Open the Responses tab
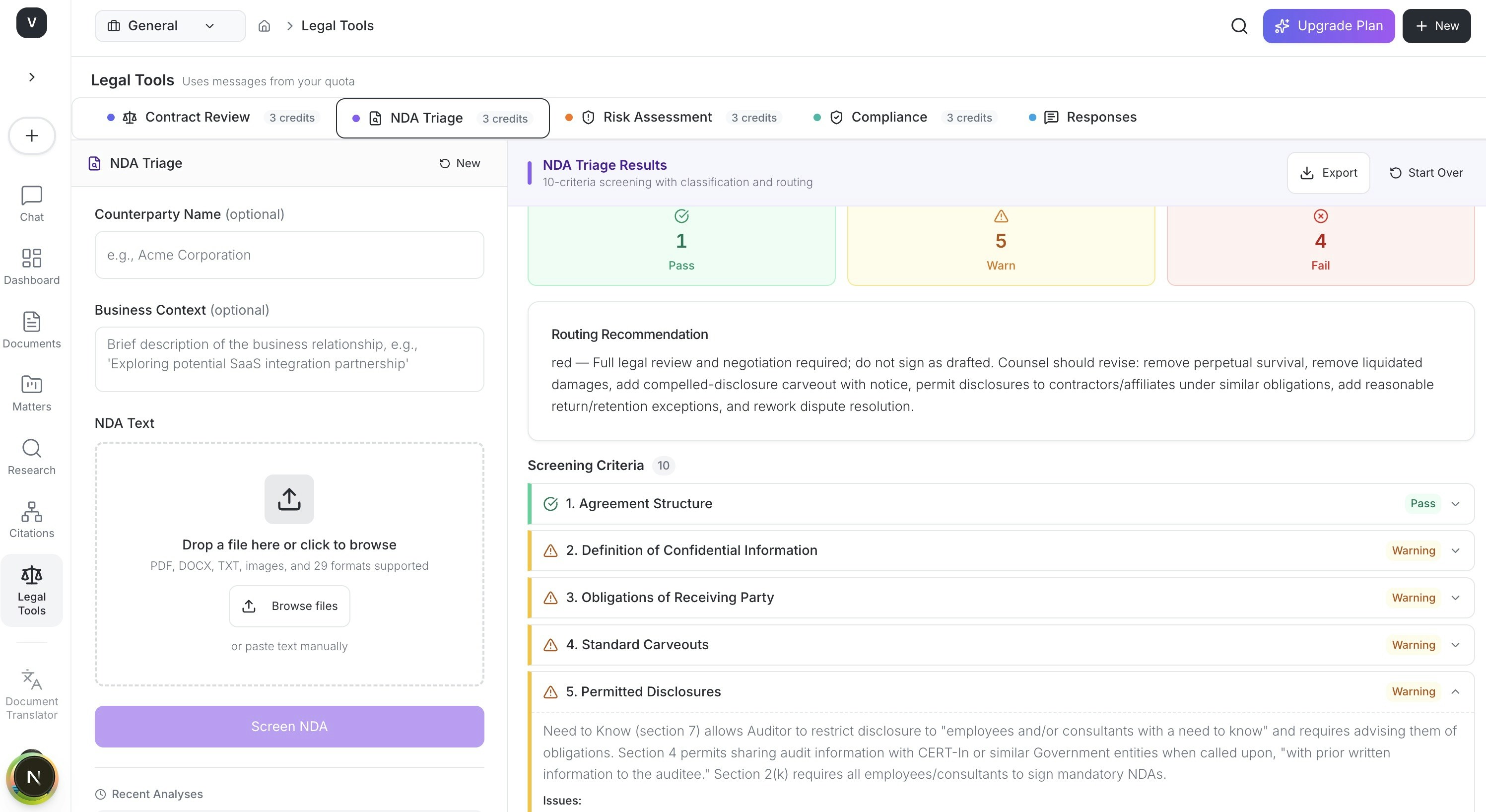The width and height of the screenshot is (1486, 812). point(1083,118)
